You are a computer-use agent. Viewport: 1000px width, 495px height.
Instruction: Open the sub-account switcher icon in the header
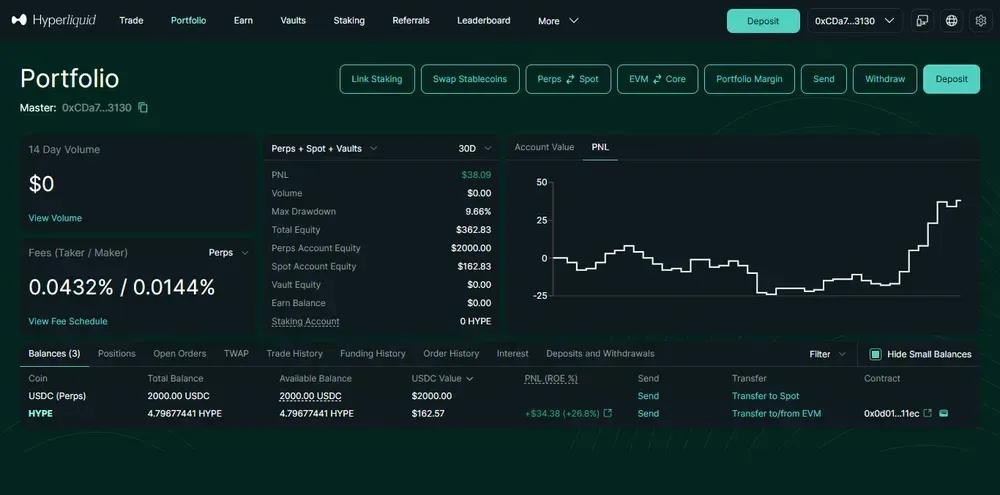click(922, 21)
